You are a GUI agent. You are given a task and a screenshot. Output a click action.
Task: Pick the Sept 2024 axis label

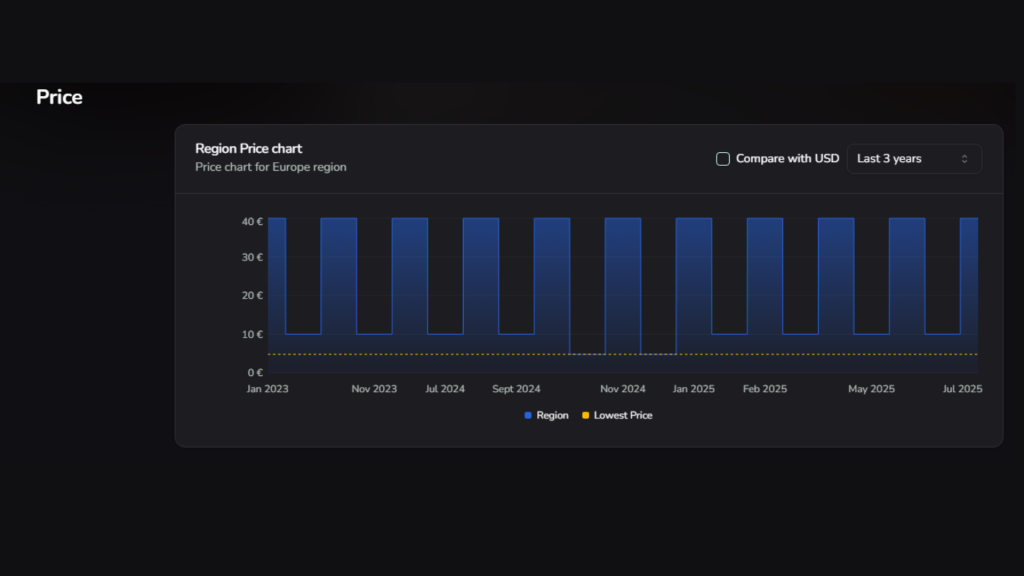516,389
